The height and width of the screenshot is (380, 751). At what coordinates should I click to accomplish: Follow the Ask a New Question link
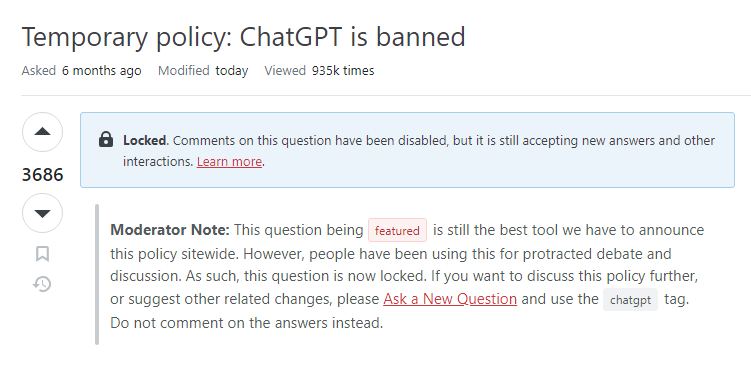coord(450,299)
